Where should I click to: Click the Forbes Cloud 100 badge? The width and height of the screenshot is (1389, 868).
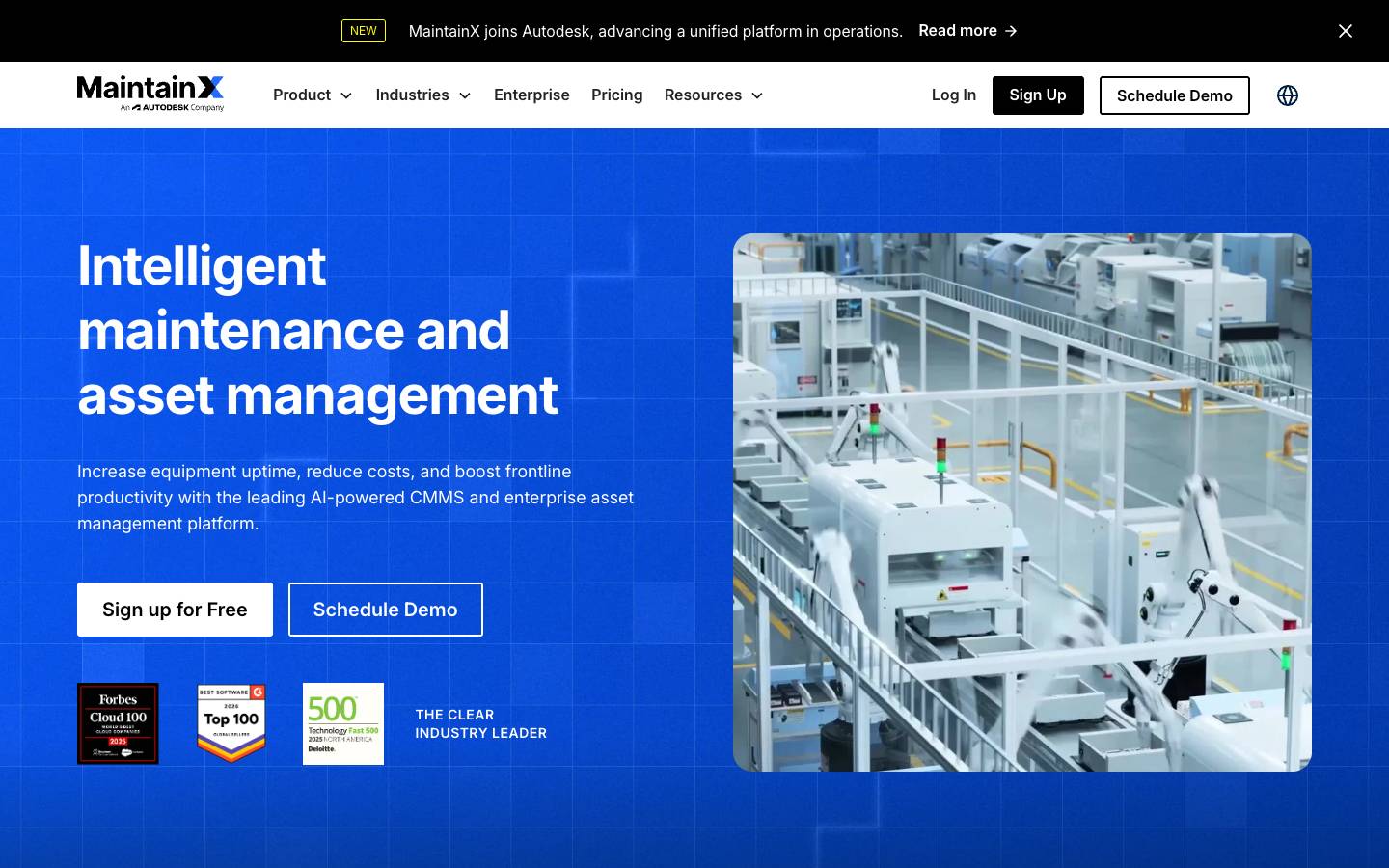coord(118,723)
